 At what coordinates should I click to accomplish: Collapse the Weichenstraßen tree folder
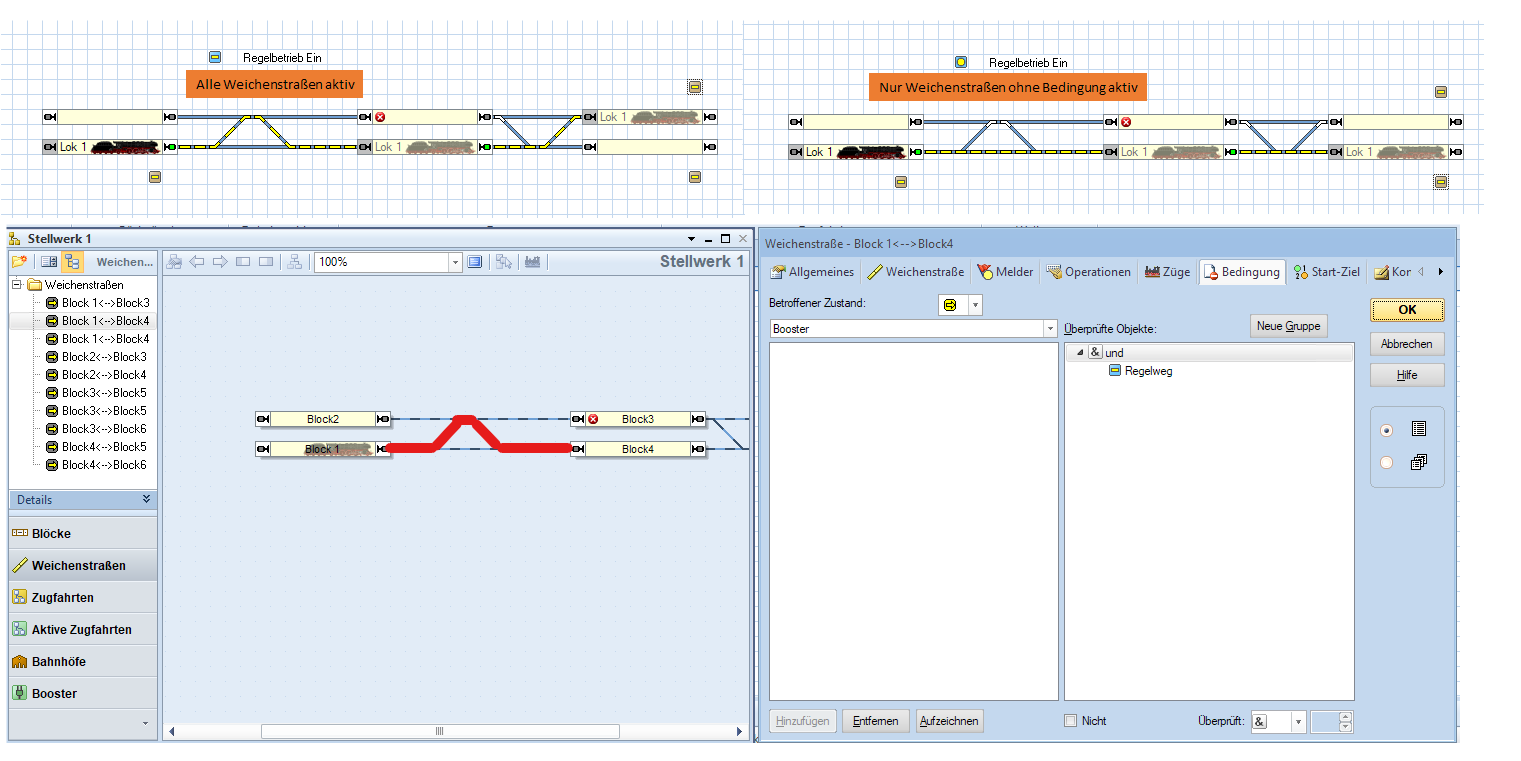click(x=17, y=285)
